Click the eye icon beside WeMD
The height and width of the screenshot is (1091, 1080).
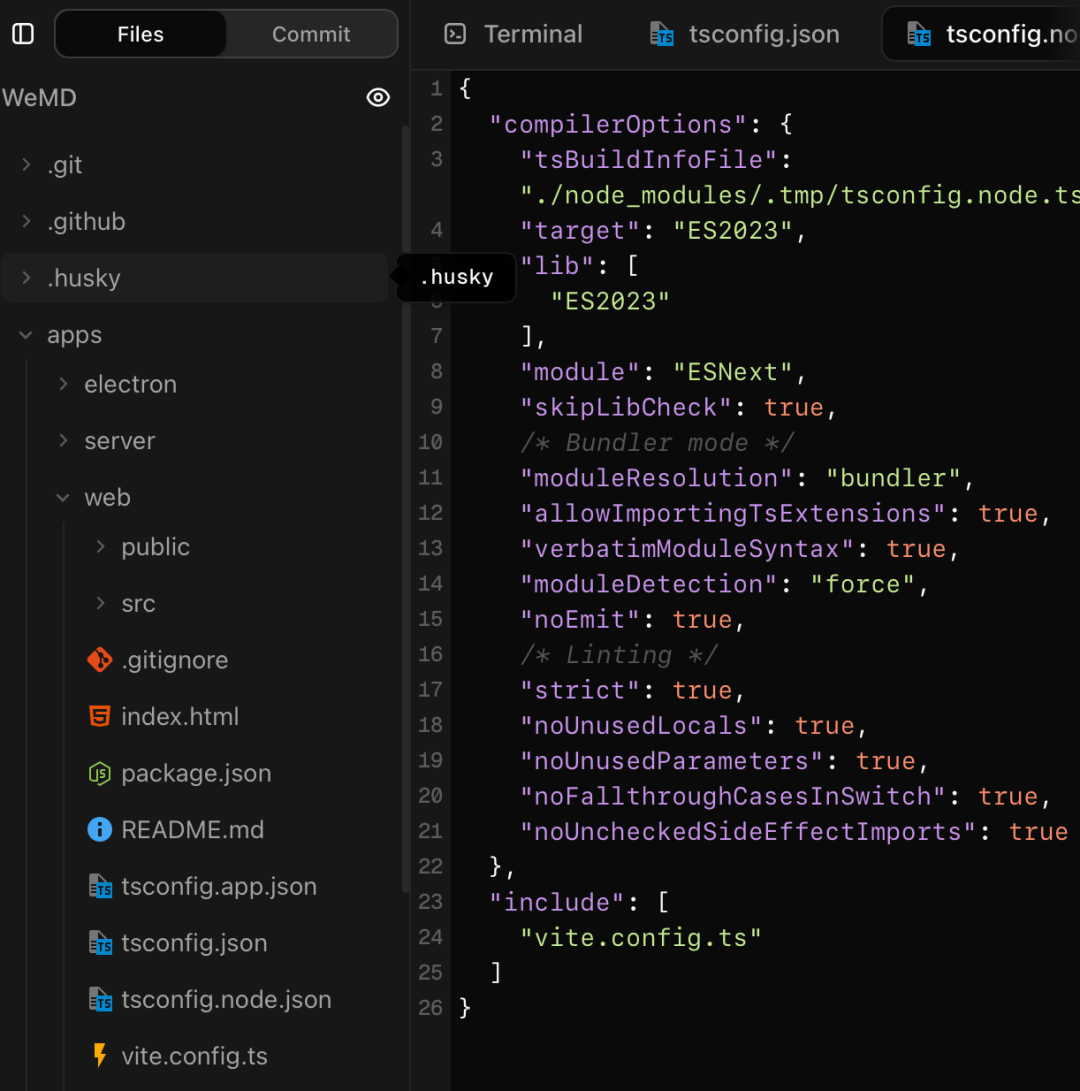(378, 97)
